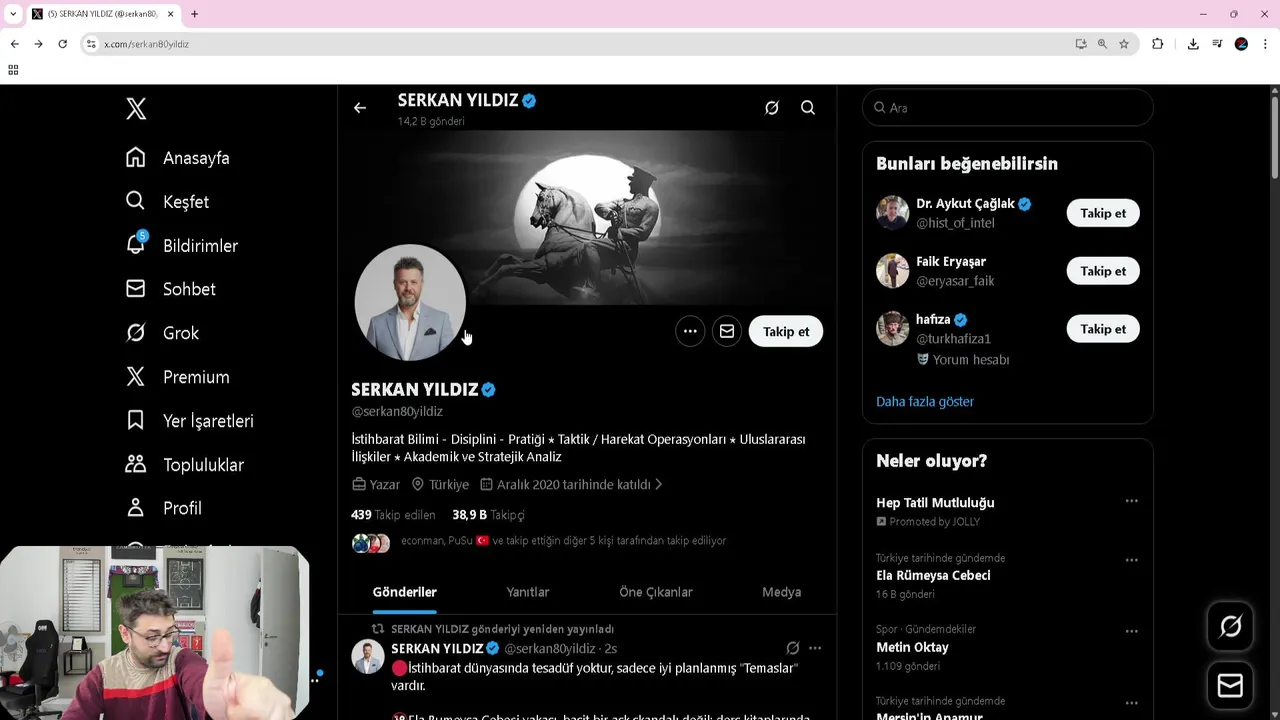Send a message via envelope icon
This screenshot has width=1280, height=720.
tap(727, 331)
